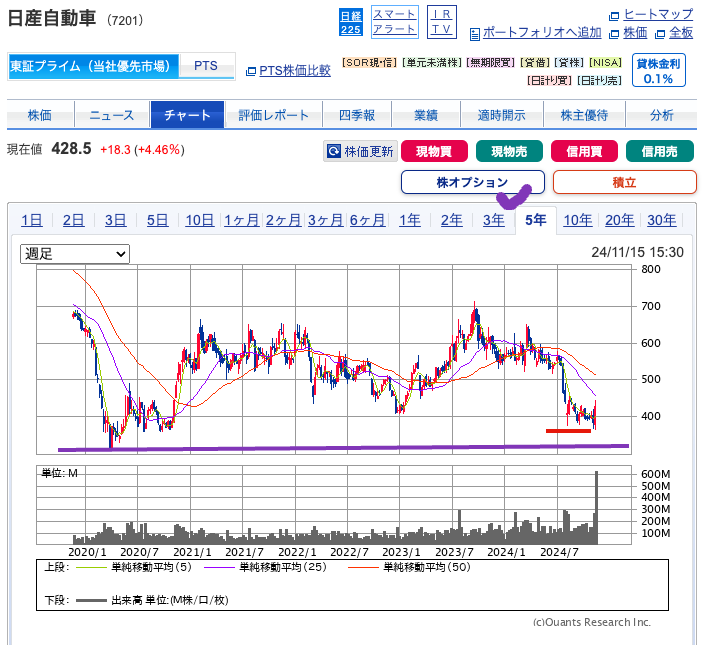Click the refresh icon in 株価更新
This screenshot has width=705, height=645.
tap(334, 151)
